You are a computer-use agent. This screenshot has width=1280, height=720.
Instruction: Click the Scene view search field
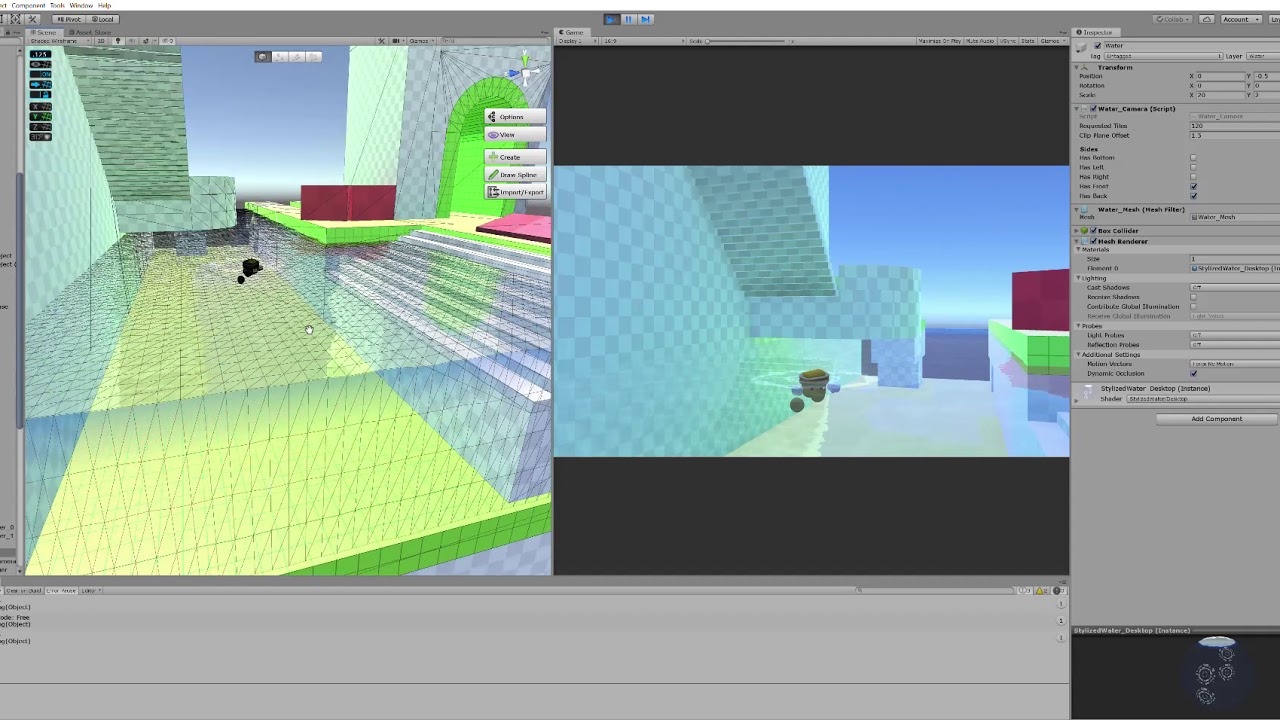point(494,41)
